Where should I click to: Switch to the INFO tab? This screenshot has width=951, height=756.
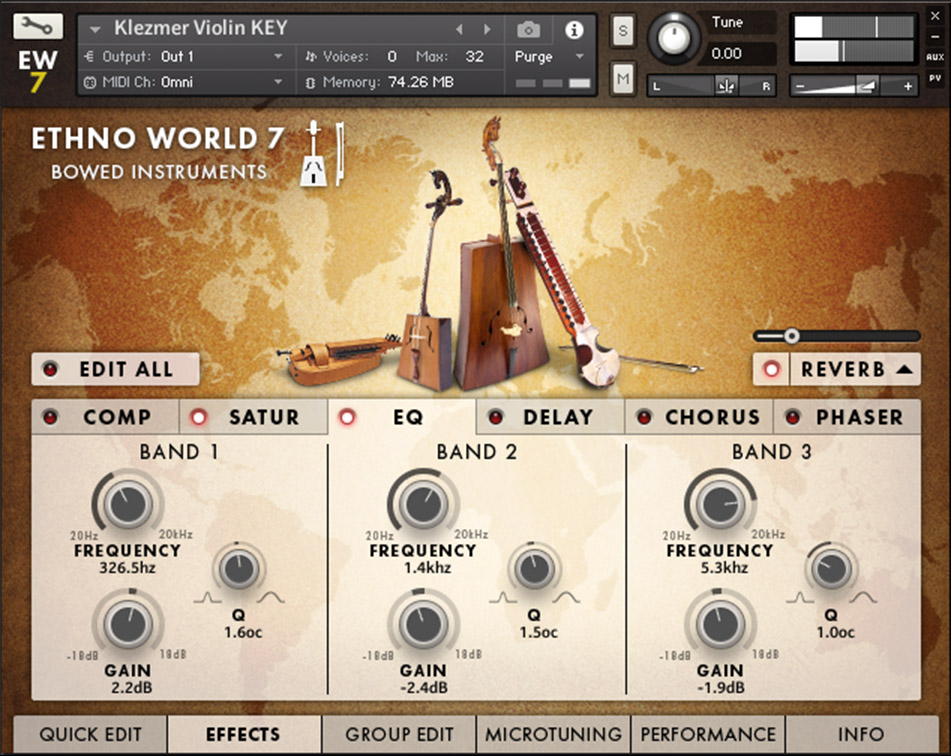(861, 734)
